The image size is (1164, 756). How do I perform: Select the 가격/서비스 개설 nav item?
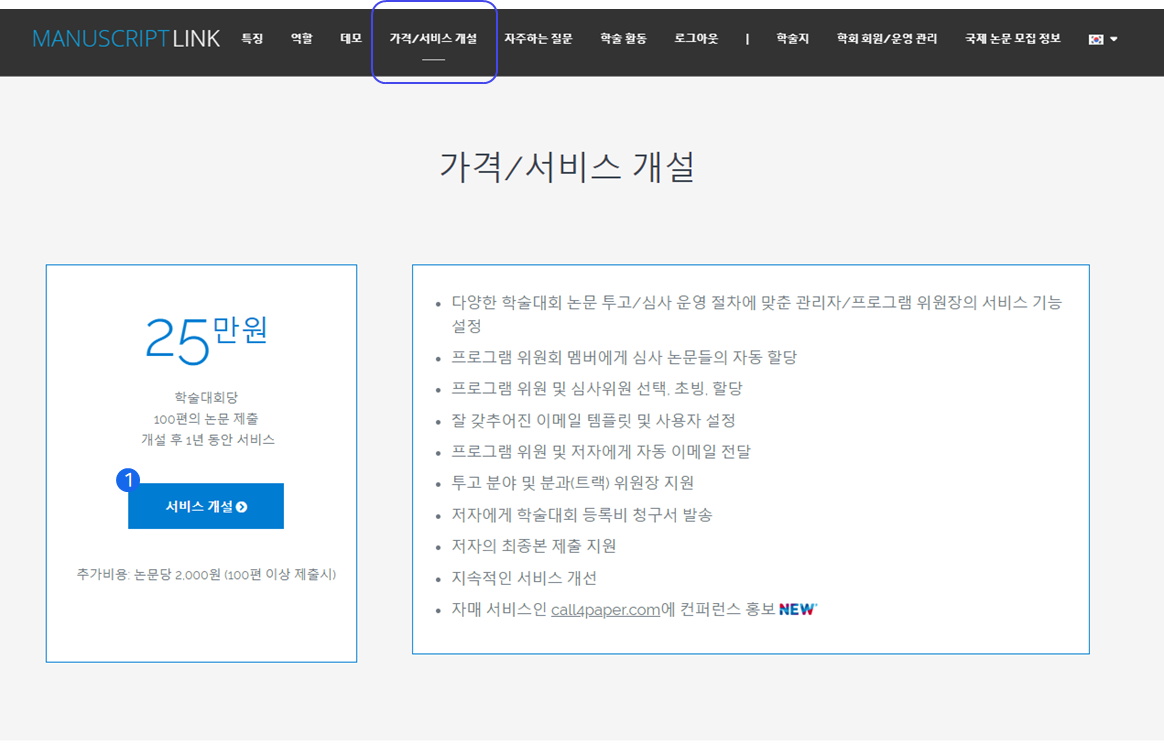pyautogui.click(x=434, y=39)
